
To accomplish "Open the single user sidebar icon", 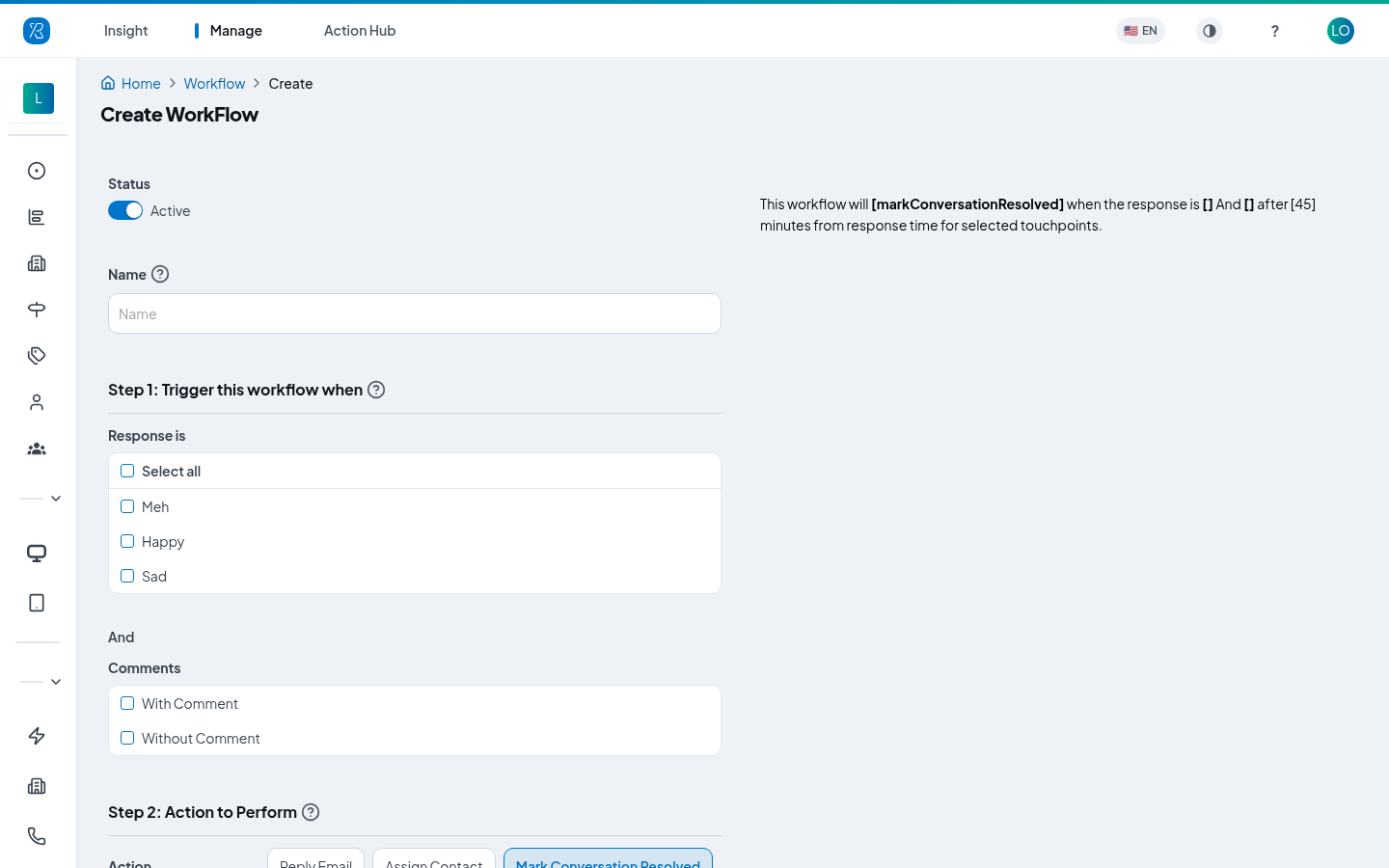I will pos(37,402).
